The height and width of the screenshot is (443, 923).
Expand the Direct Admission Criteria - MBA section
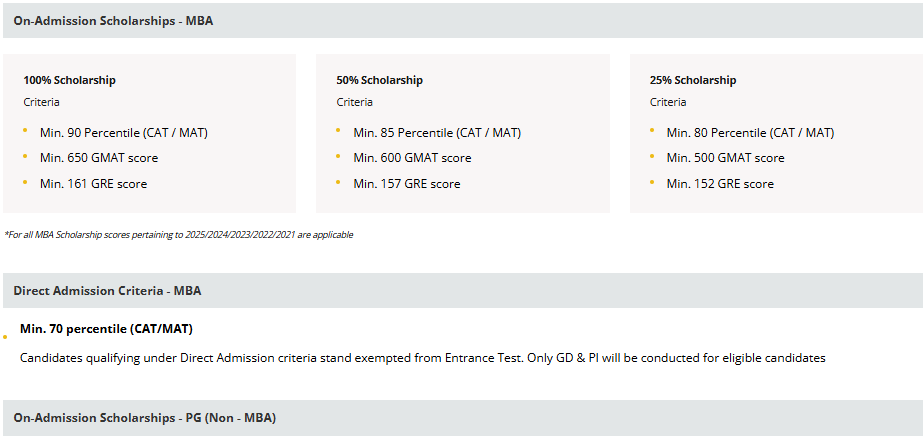click(463, 291)
